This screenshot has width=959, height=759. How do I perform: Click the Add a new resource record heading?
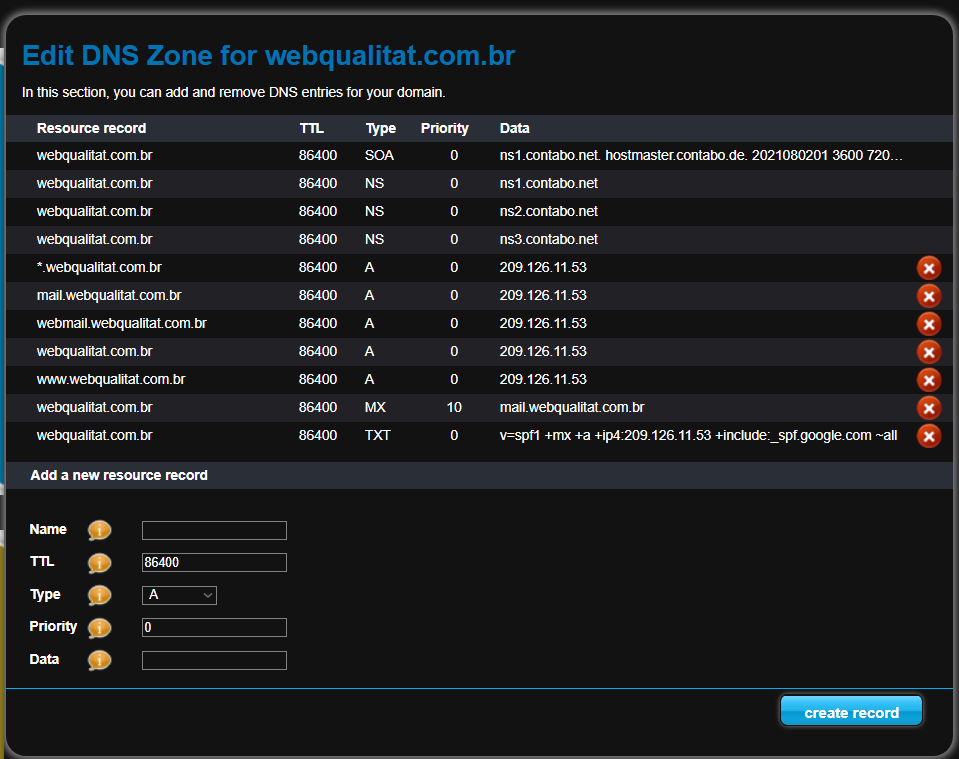click(119, 476)
